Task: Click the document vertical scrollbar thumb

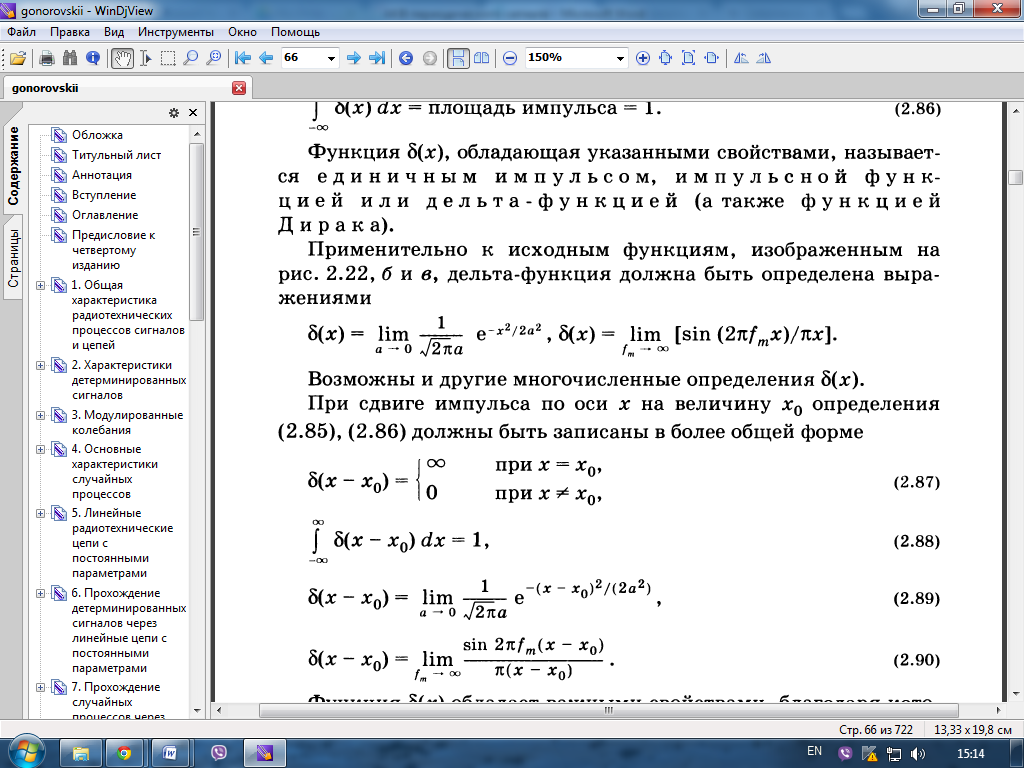Action: click(x=1015, y=178)
